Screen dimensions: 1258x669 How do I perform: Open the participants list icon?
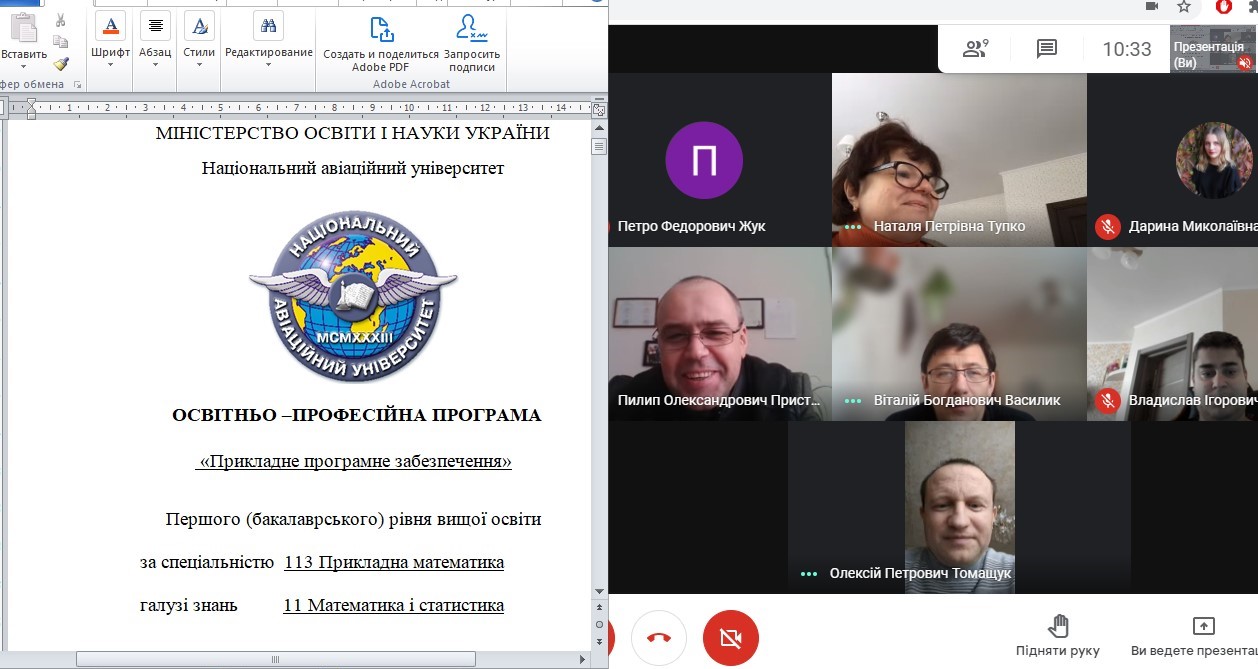(975, 49)
